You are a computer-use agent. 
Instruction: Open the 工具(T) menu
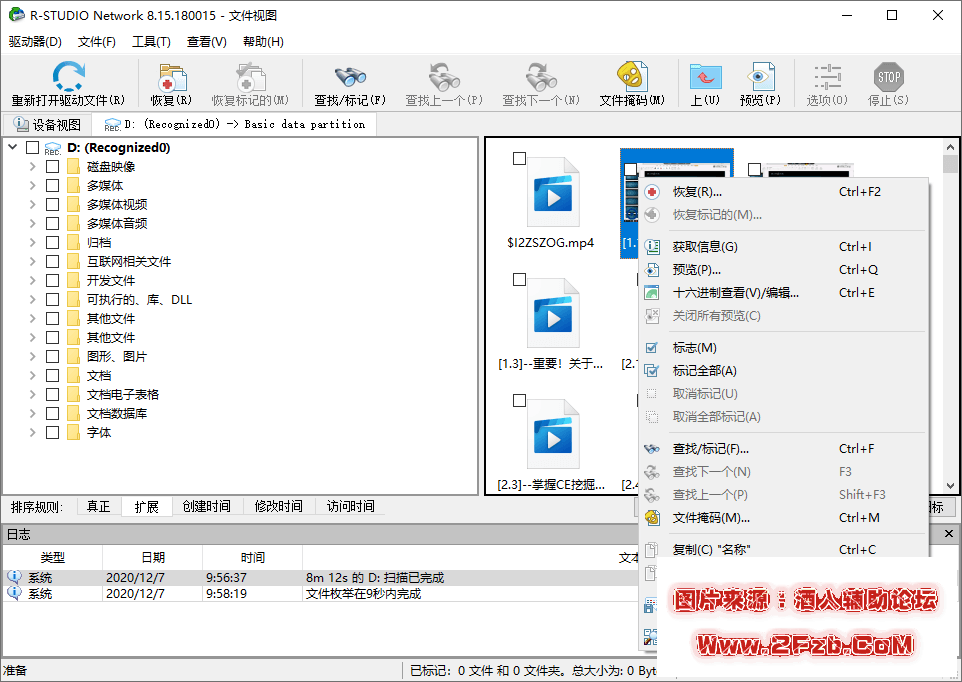click(151, 42)
